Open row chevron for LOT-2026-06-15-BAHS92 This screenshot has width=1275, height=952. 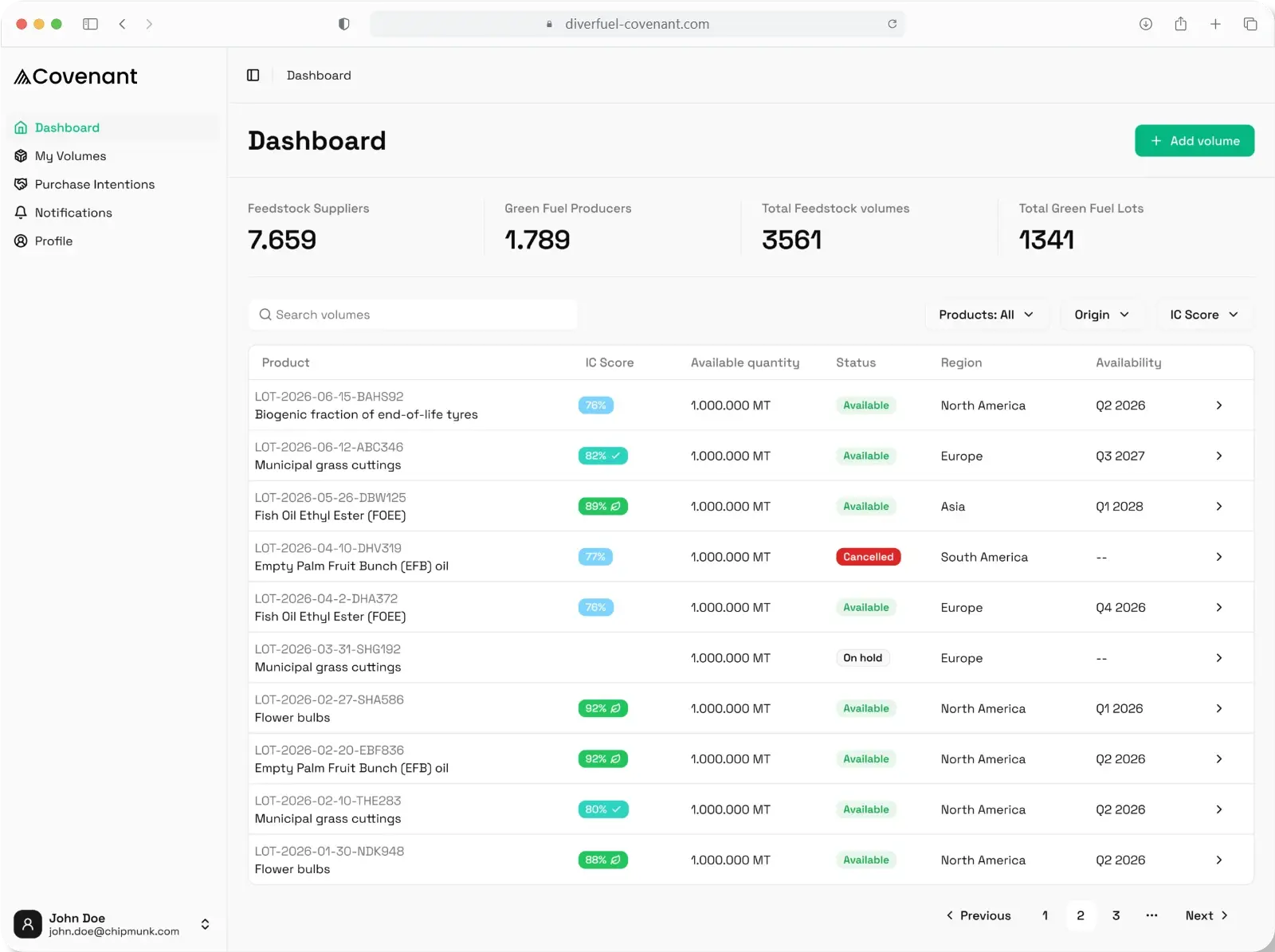(x=1219, y=405)
